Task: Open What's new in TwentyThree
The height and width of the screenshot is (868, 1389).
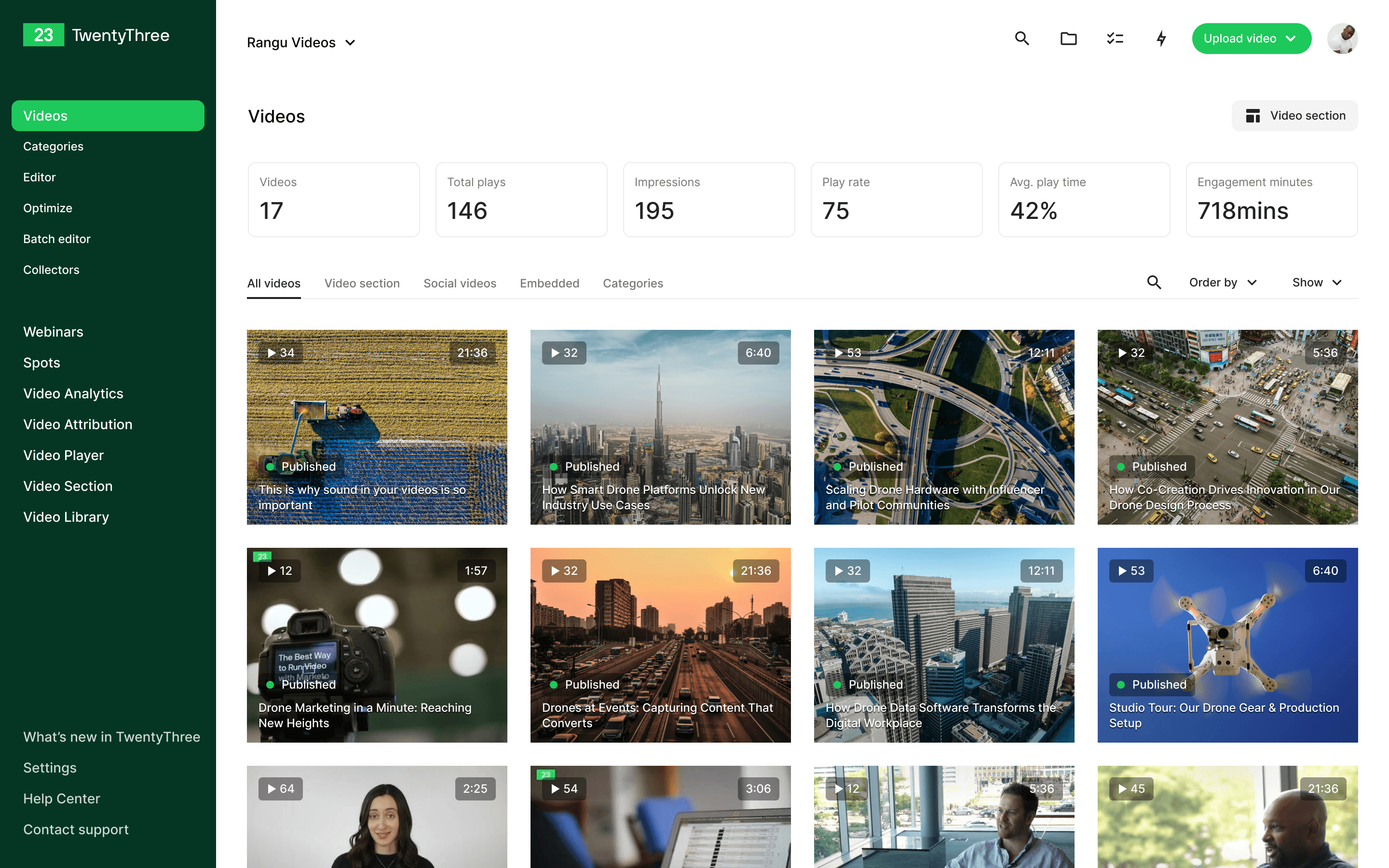Action: click(112, 736)
